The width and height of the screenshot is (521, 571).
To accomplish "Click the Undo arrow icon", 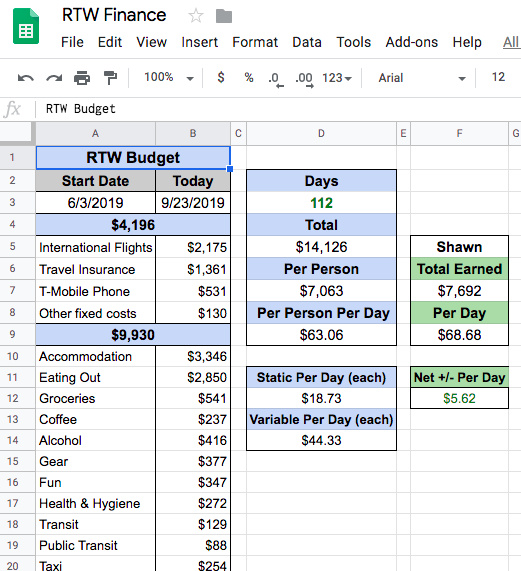I will tap(25, 78).
